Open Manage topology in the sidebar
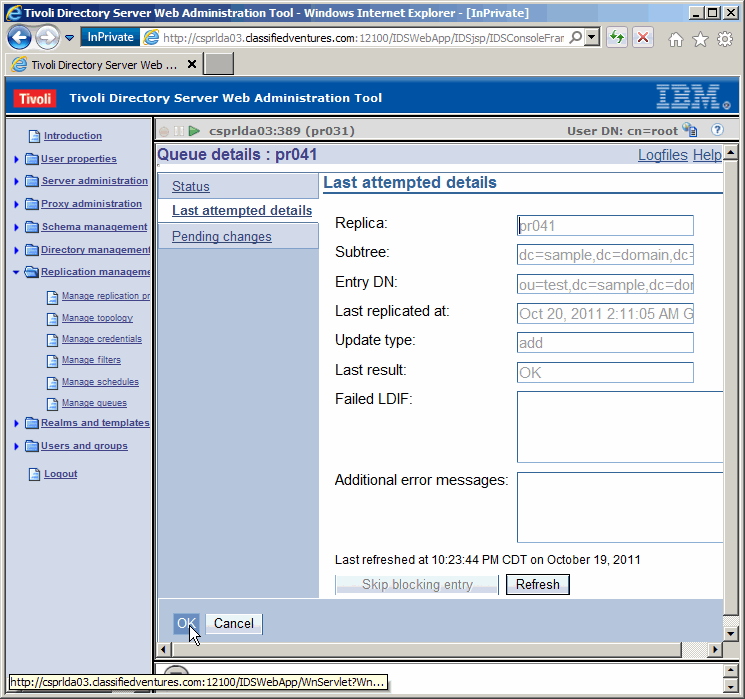 (97, 318)
